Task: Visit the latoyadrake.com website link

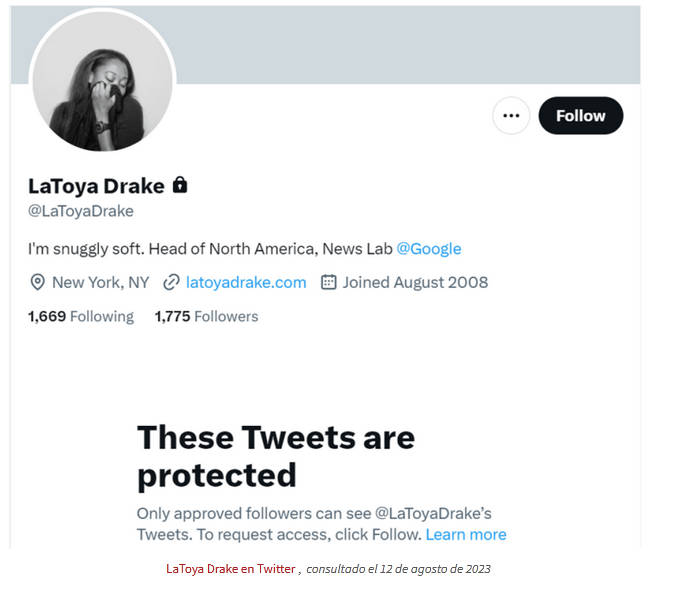Action: [x=246, y=282]
